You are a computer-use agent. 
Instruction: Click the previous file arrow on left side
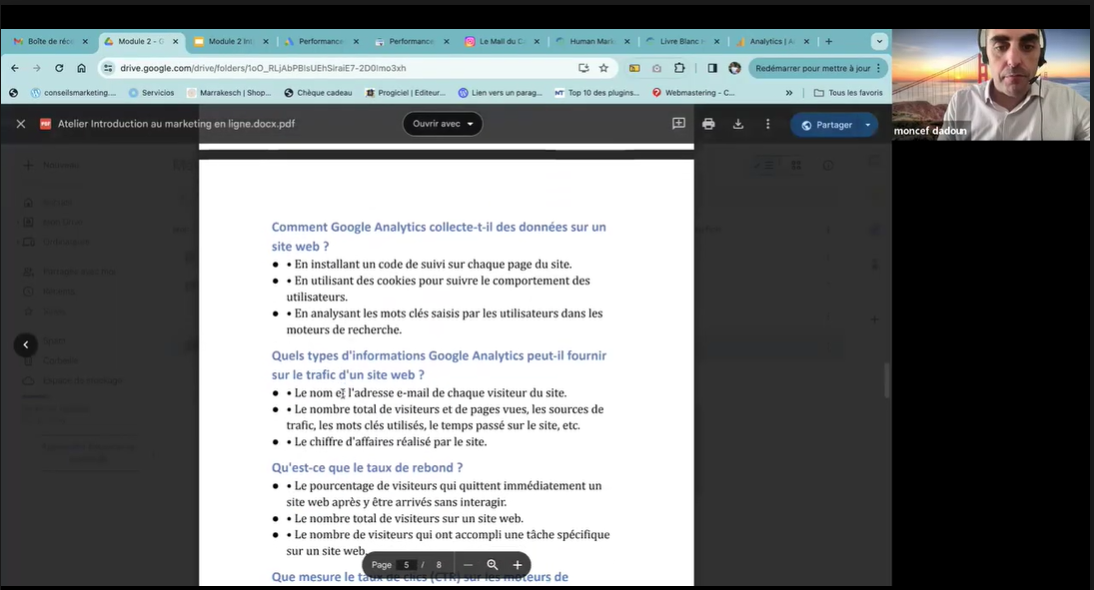coord(26,345)
